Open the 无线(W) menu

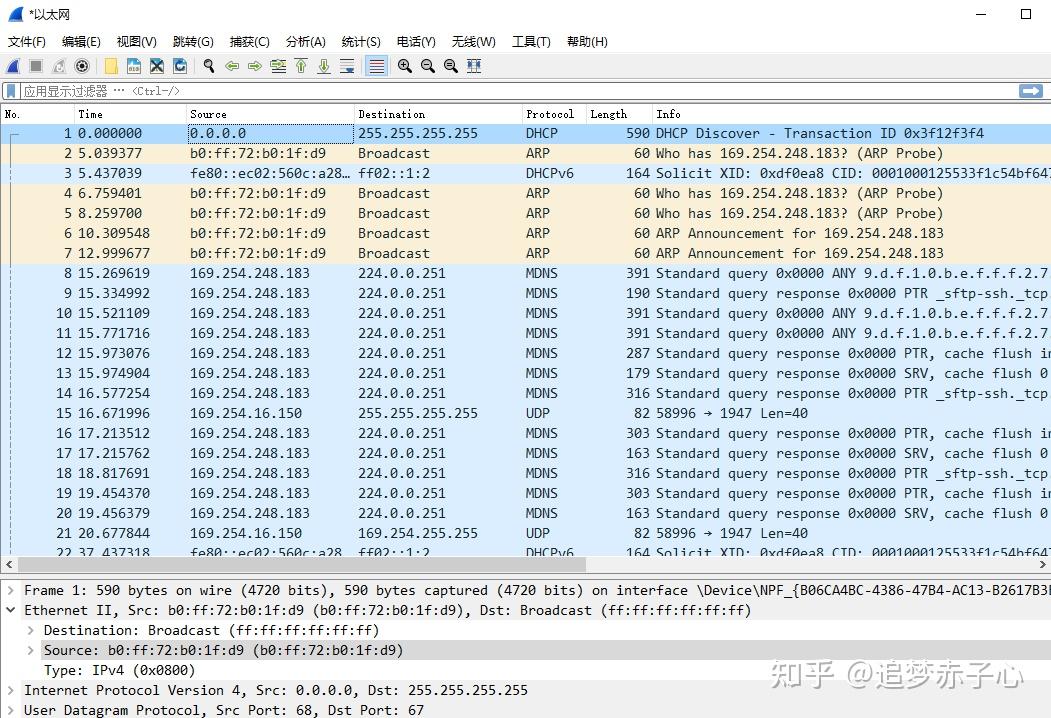(x=474, y=42)
